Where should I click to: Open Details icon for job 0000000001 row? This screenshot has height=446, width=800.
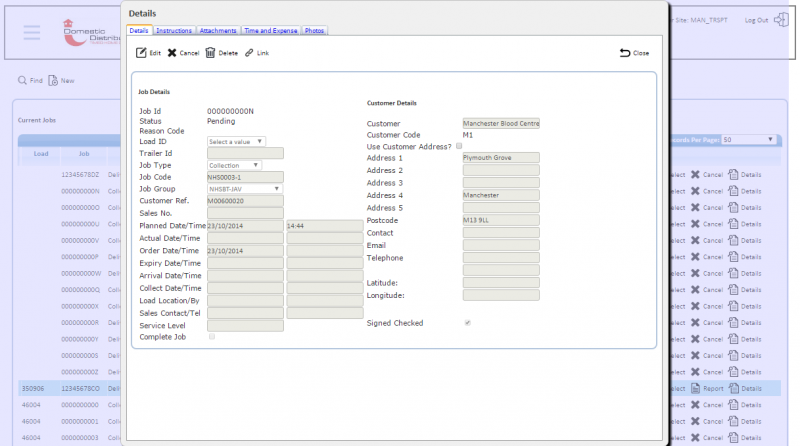[733, 421]
